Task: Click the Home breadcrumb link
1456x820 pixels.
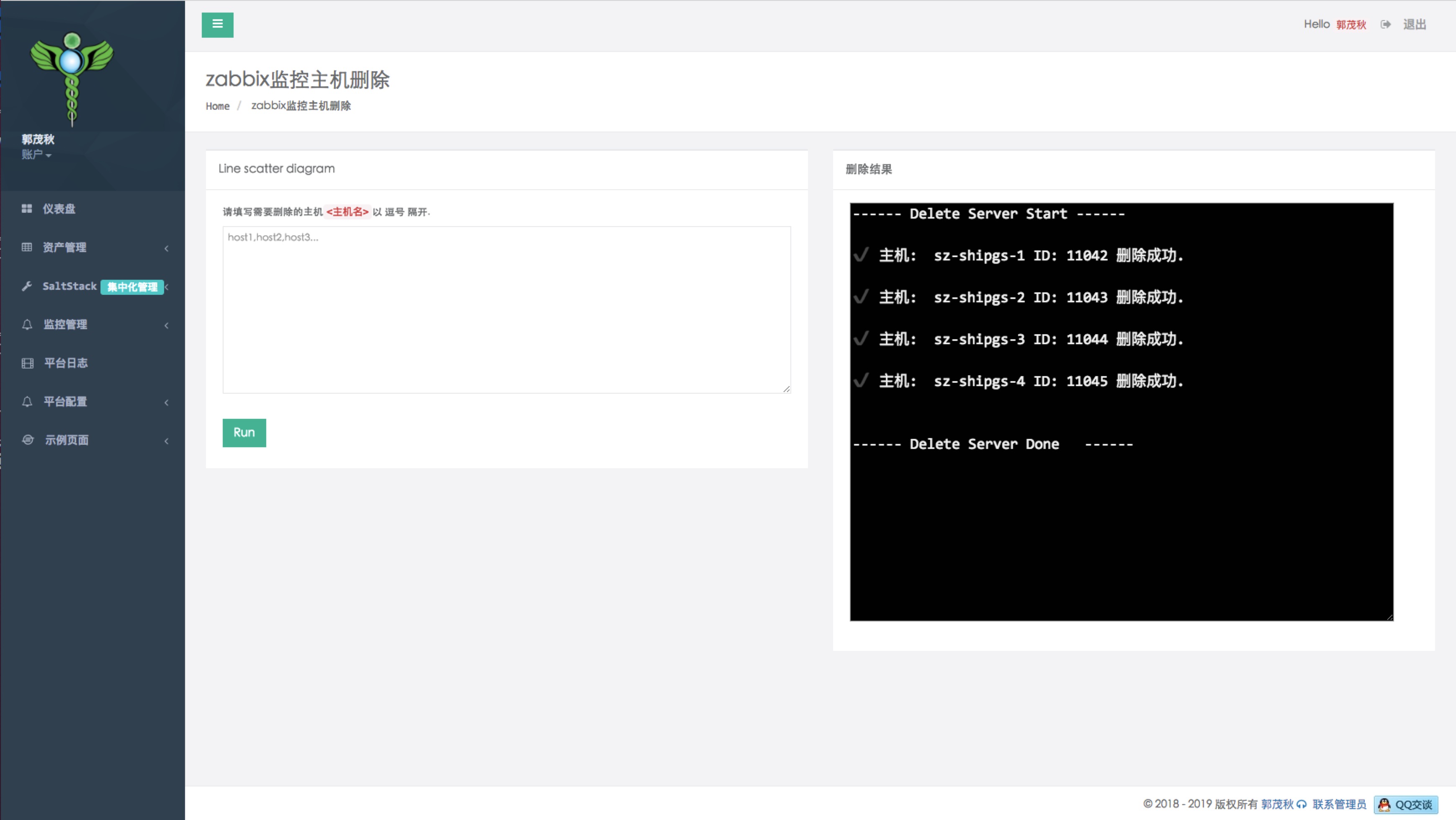Action: [217, 106]
